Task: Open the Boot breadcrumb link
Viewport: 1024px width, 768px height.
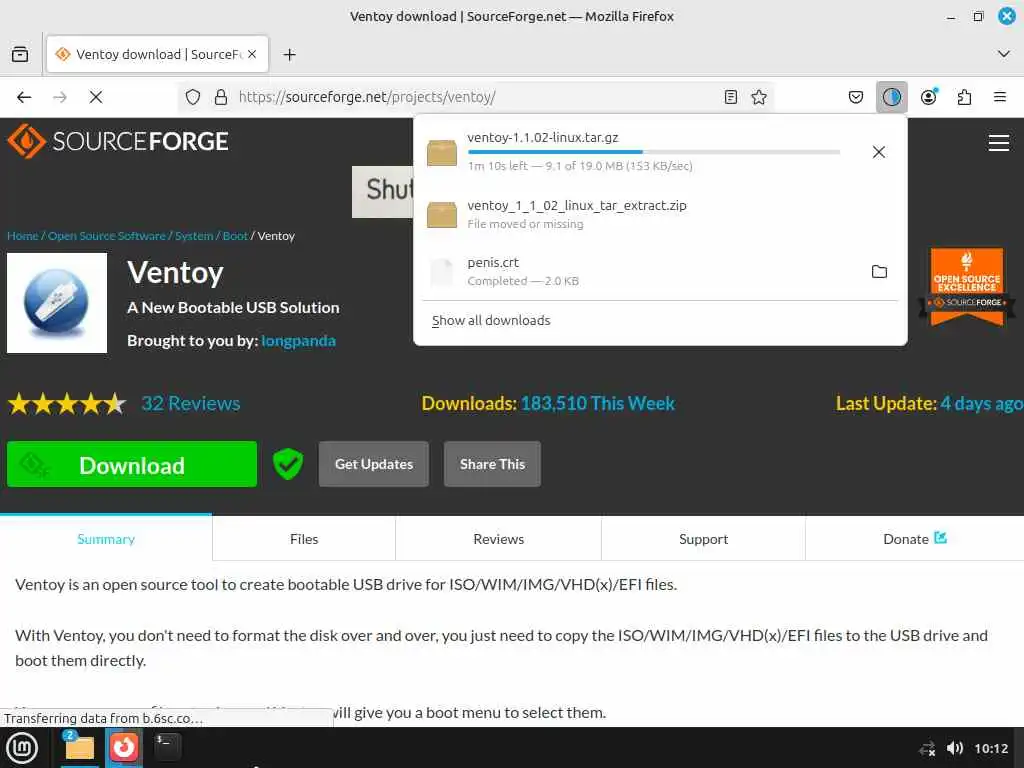Action: (235, 236)
